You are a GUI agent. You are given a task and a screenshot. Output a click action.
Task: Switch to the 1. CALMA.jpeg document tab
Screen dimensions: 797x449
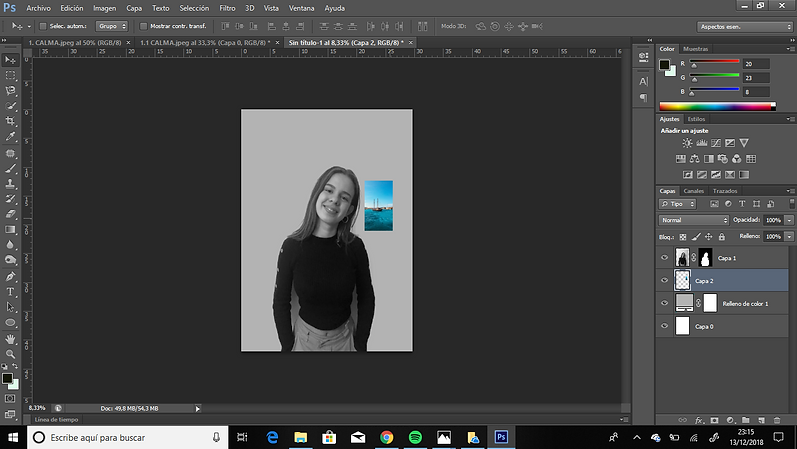click(76, 43)
